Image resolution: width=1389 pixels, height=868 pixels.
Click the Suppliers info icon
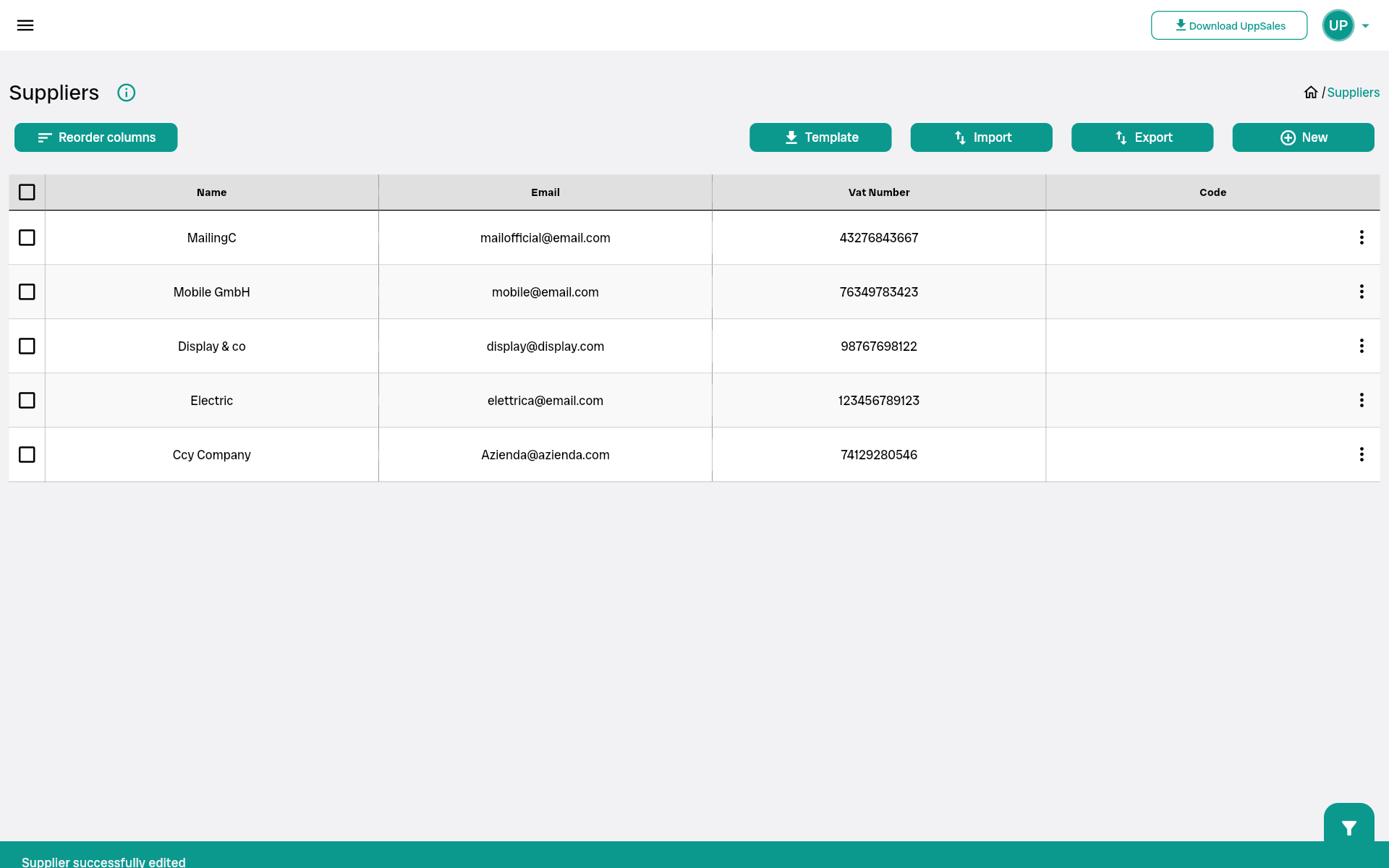[x=127, y=93]
